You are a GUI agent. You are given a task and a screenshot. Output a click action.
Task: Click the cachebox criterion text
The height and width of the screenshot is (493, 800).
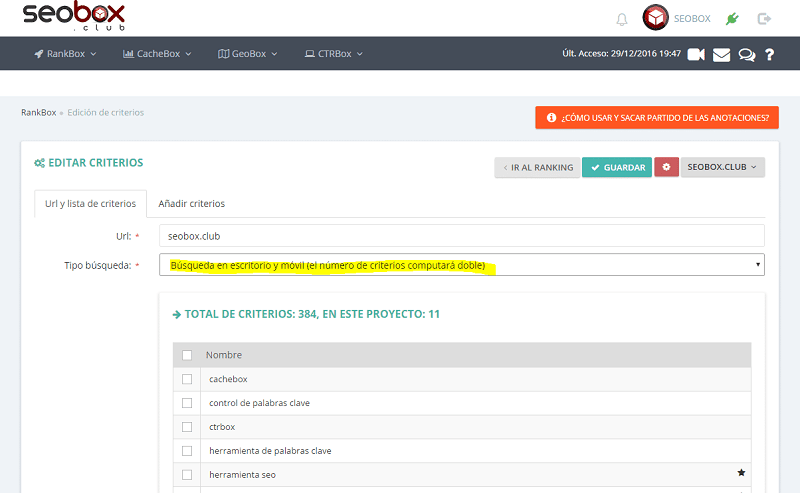(x=228, y=379)
